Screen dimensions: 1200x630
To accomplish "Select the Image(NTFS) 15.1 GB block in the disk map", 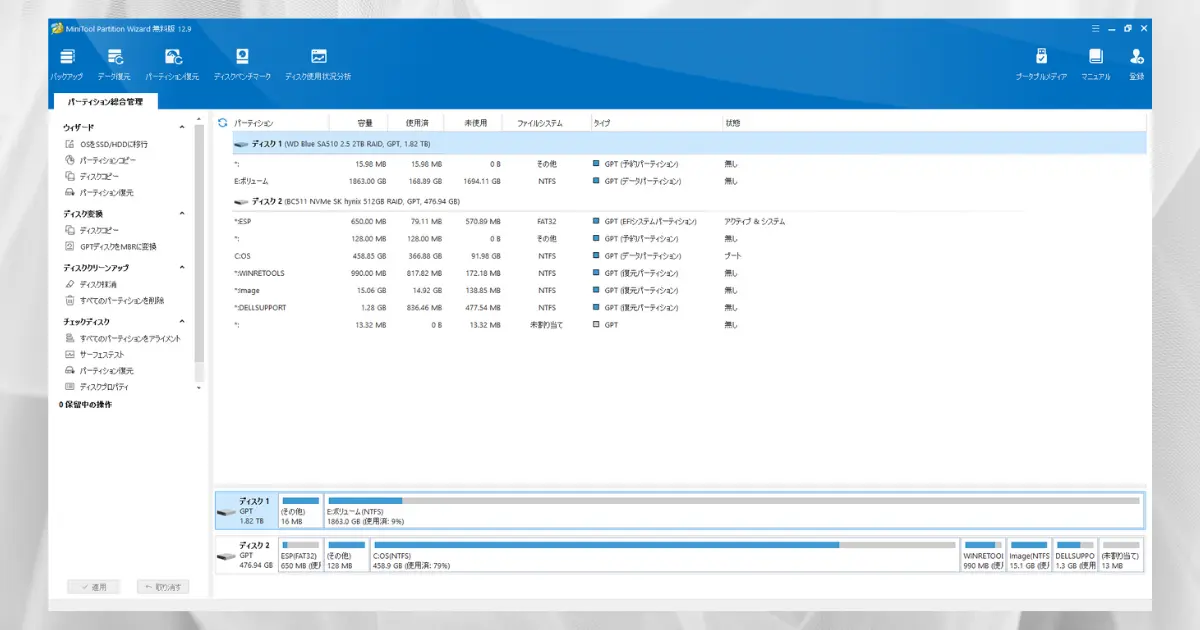I will 1028,555.
